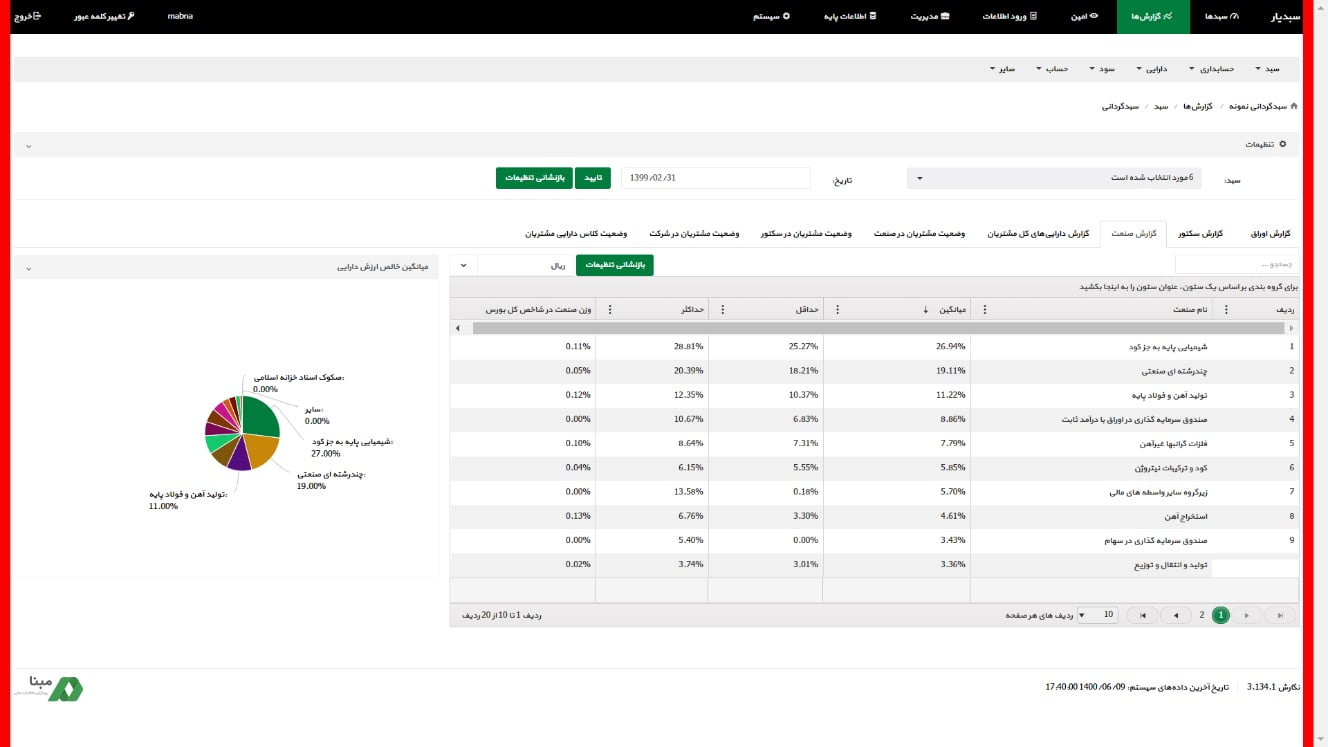Open column menu for ردیف column
The height and width of the screenshot is (747, 1328).
pos(1227,310)
